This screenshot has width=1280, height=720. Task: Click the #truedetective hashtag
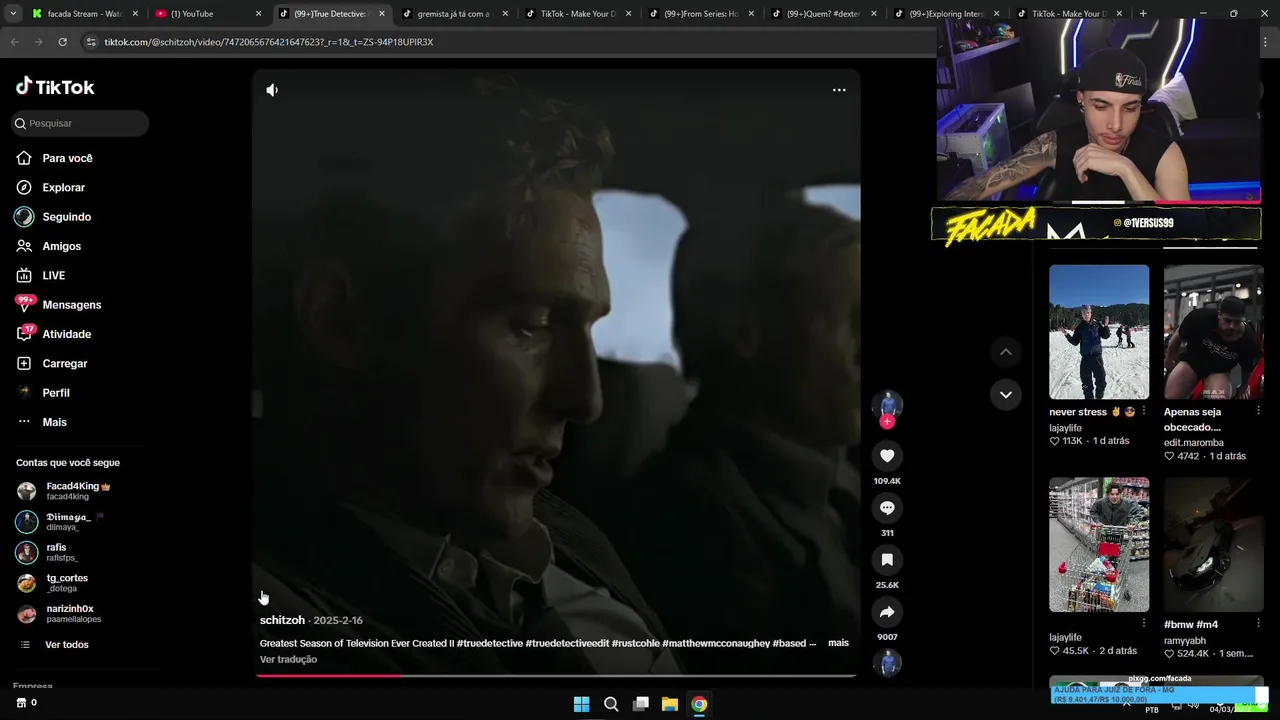click(x=490, y=644)
